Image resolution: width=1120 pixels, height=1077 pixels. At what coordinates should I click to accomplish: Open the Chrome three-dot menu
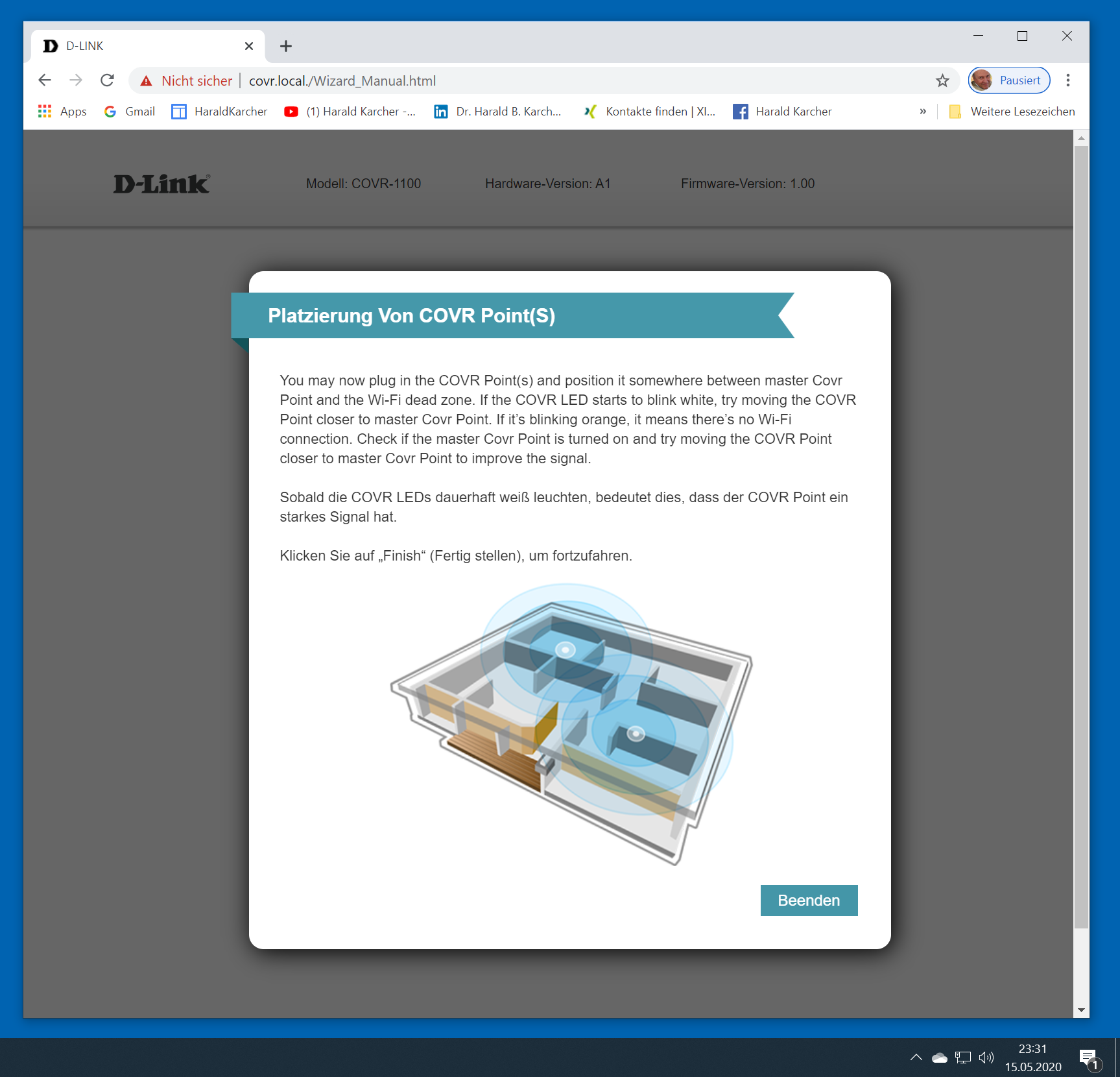[1068, 80]
